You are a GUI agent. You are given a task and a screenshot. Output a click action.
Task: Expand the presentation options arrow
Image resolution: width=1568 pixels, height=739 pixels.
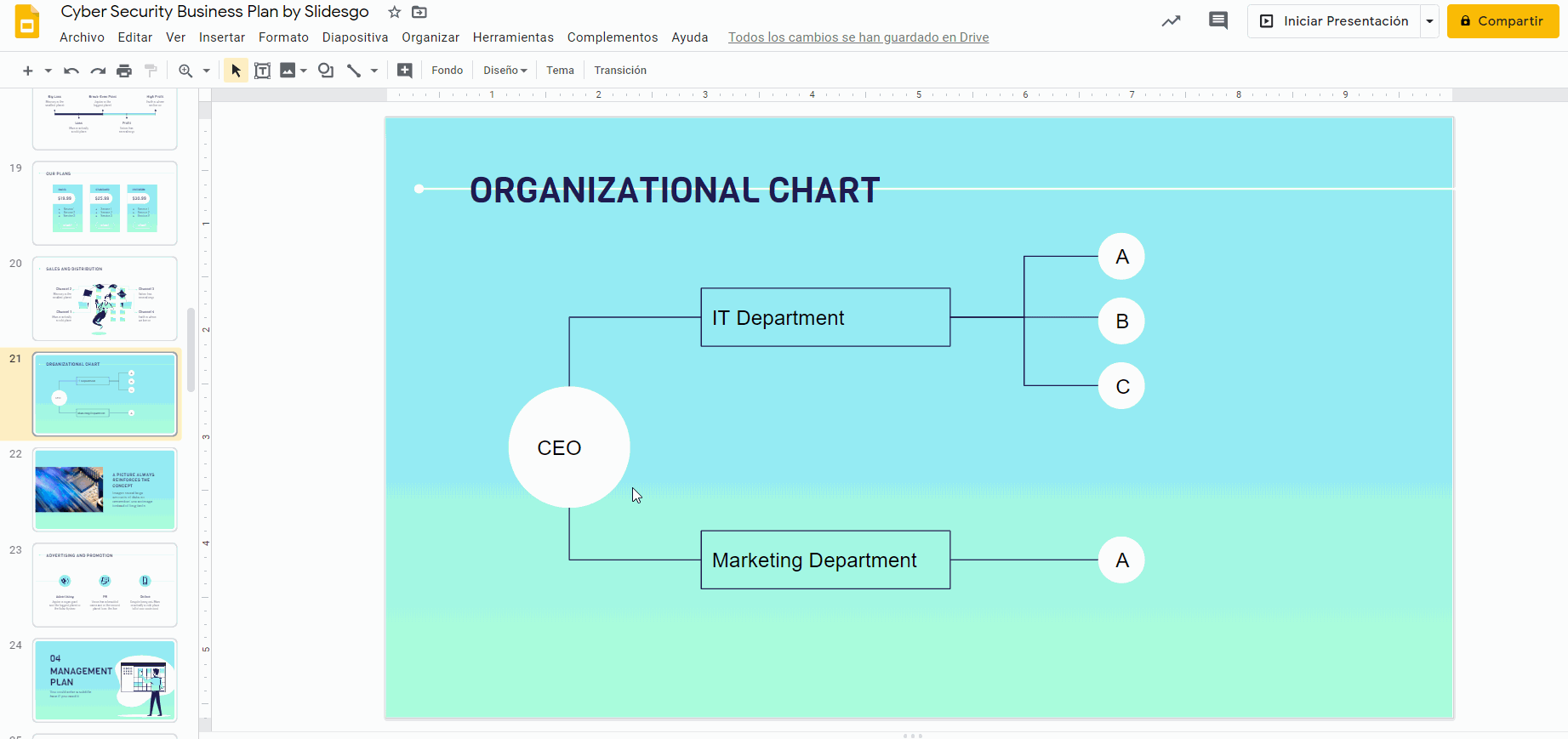pos(1429,21)
